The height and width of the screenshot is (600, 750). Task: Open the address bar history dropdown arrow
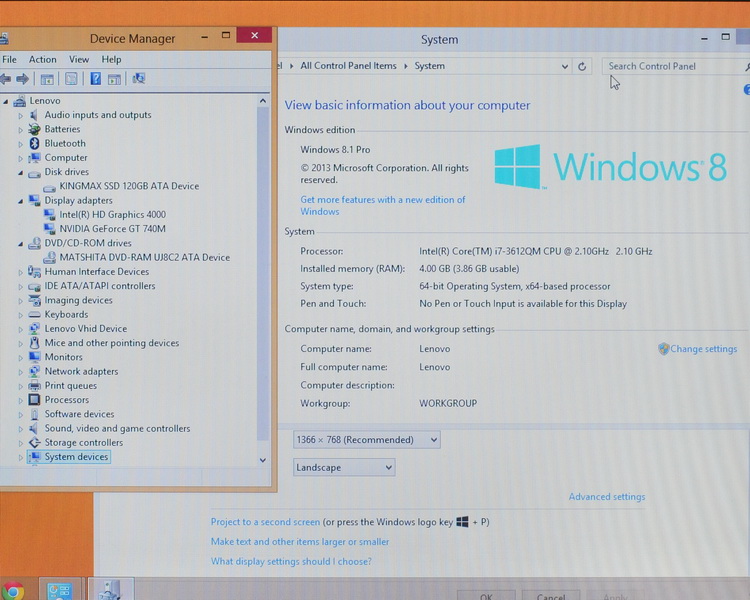(564, 67)
